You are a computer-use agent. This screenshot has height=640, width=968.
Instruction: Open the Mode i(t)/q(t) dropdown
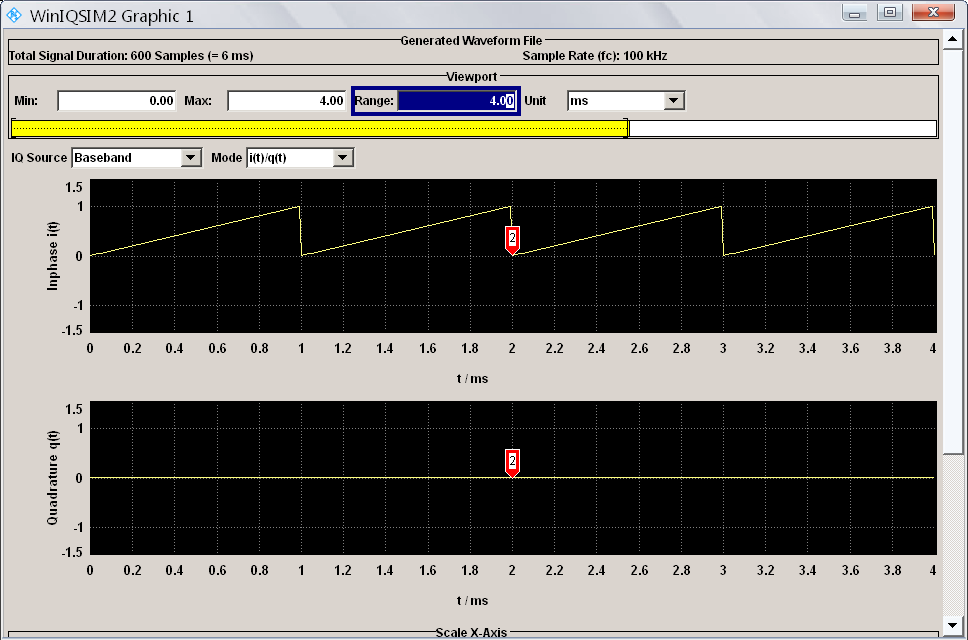[343, 158]
